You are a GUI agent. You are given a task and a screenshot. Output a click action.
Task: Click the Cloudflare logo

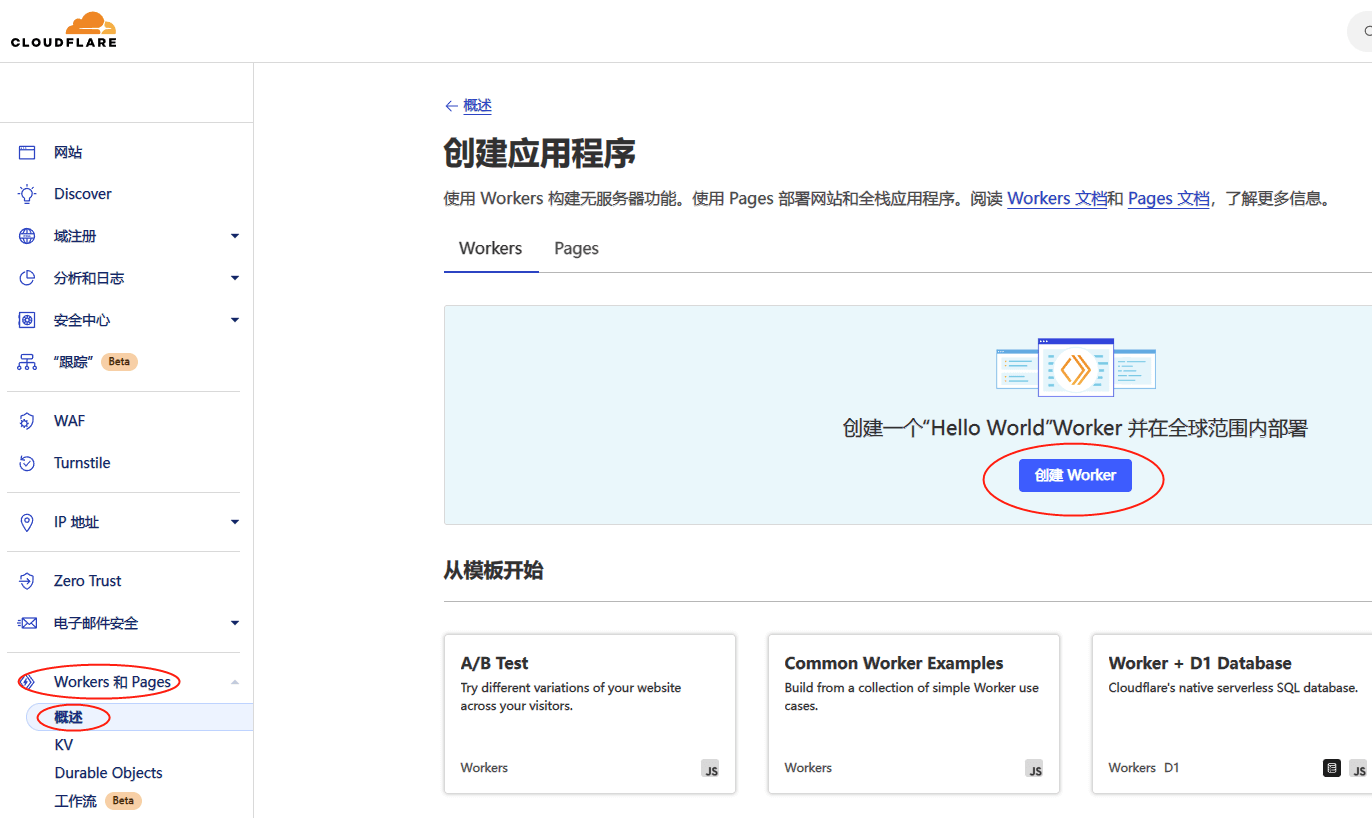[x=64, y=30]
